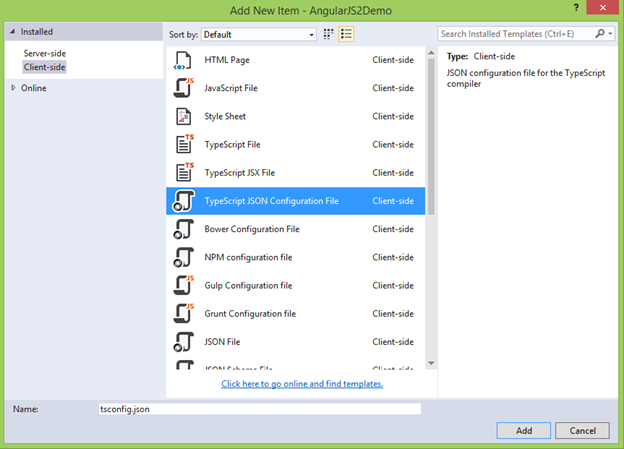Click Client-side label in HTML Page row
The image size is (624, 449).
393,60
